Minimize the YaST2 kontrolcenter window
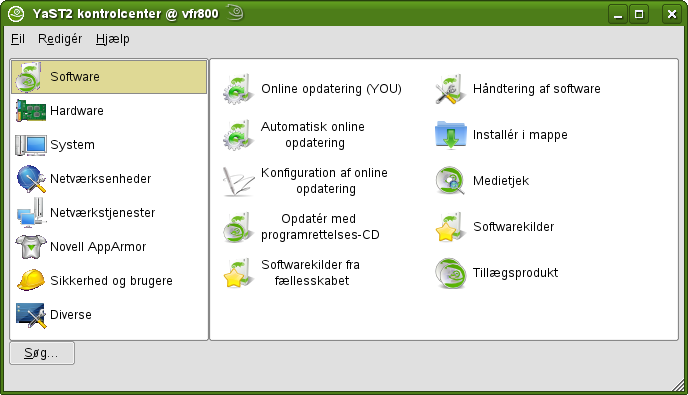Image resolution: width=688 pixels, height=395 pixels. click(618, 14)
